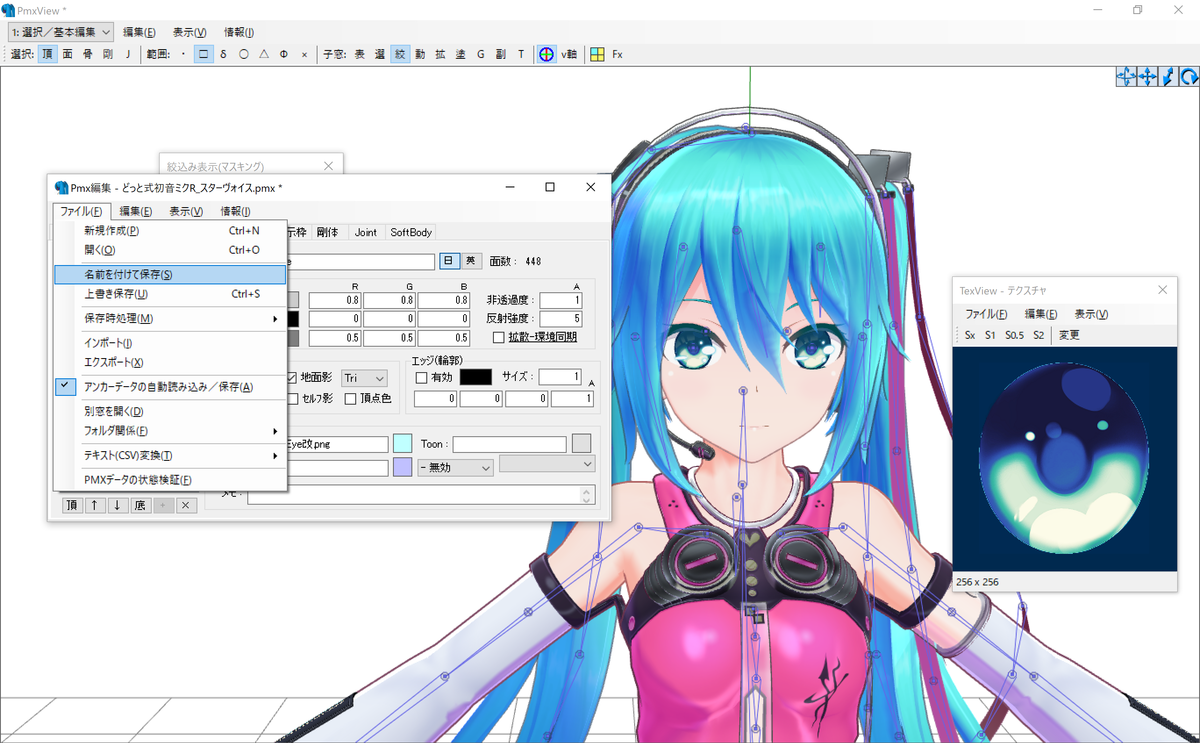Open the T texture sub-window
This screenshot has width=1200, height=743.
[520, 54]
